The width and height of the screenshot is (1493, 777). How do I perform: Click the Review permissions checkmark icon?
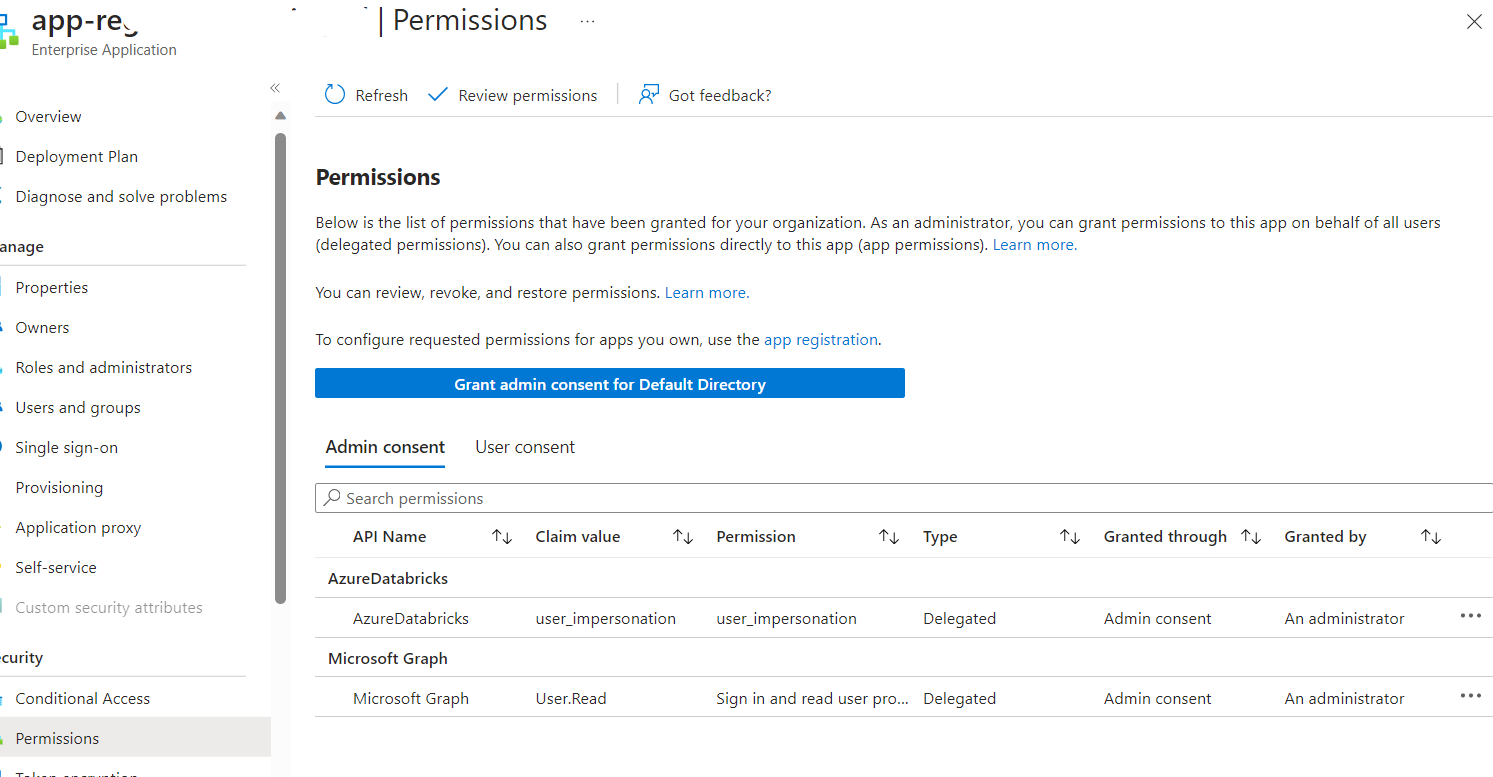pyautogui.click(x=438, y=95)
